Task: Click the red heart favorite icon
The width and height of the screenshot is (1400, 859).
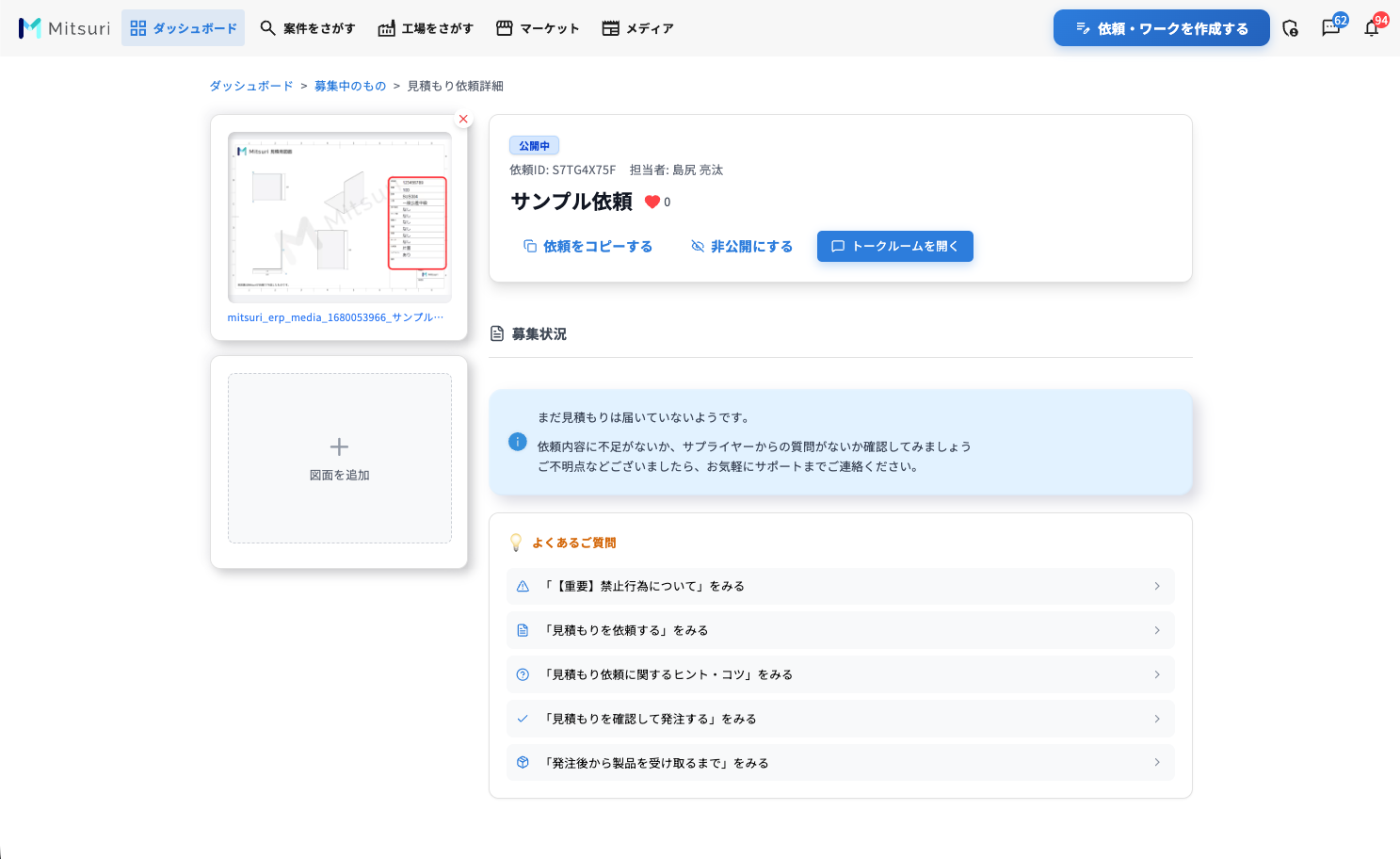Action: coord(652,202)
